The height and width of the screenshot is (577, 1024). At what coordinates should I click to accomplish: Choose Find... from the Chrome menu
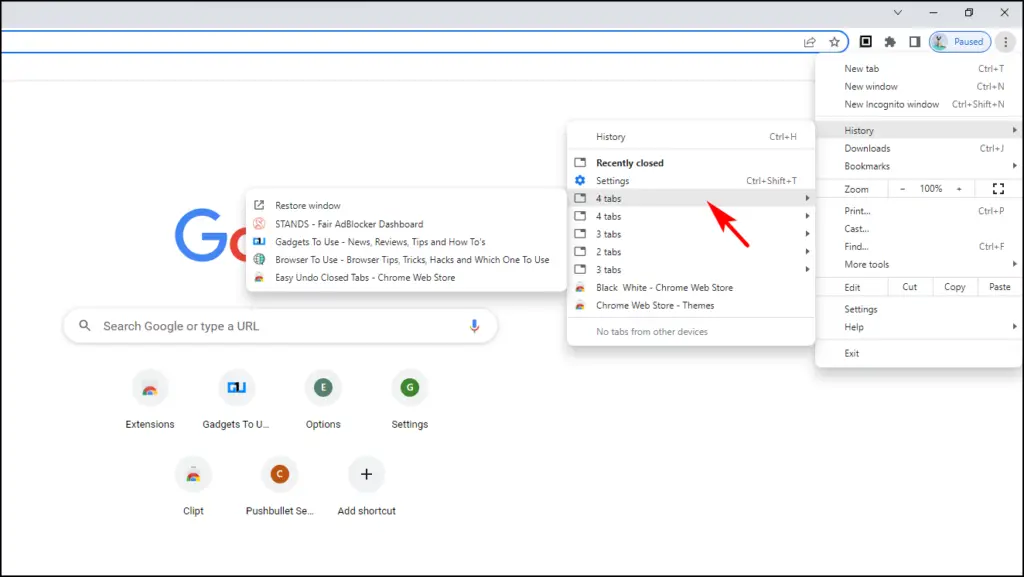pyautogui.click(x=917, y=247)
